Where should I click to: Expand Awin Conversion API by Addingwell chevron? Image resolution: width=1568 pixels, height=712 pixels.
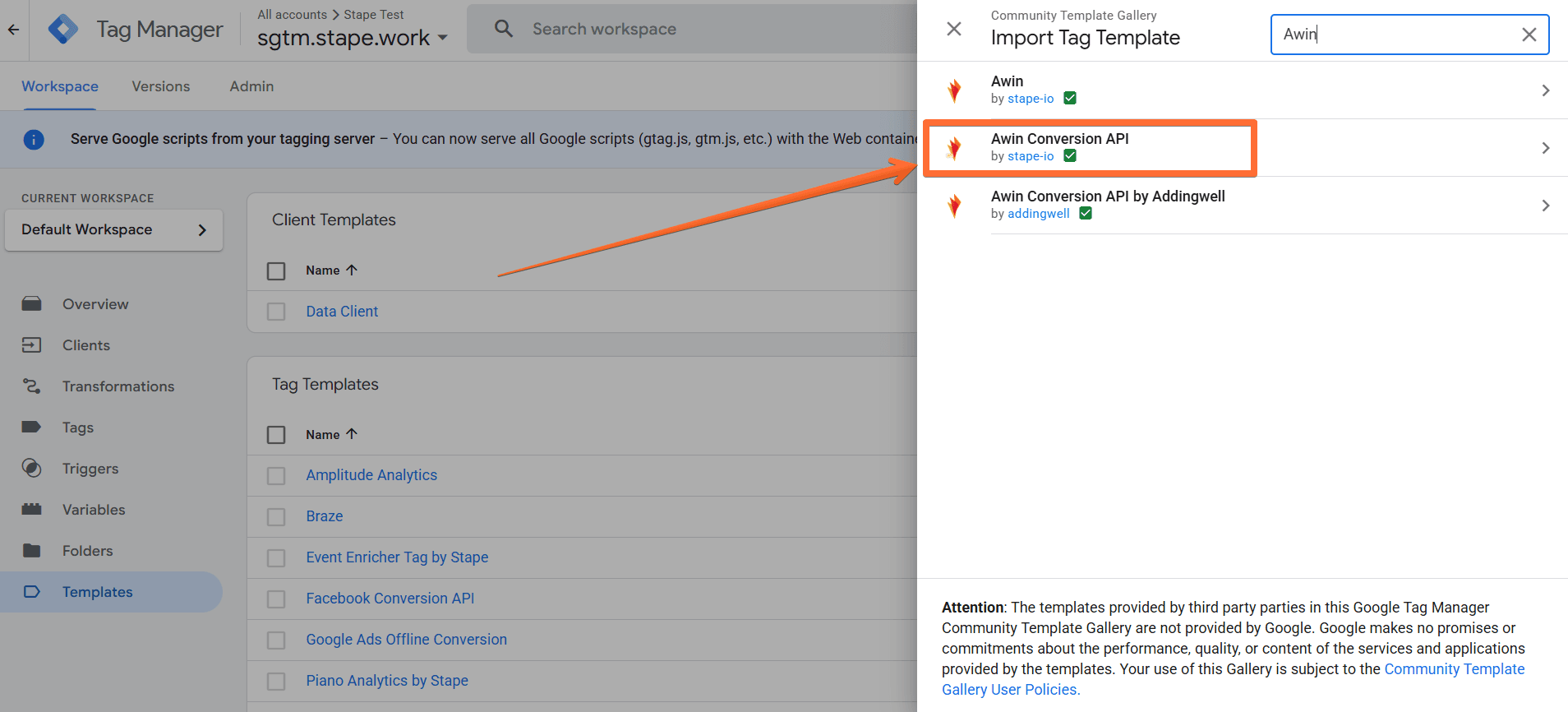[x=1545, y=206]
